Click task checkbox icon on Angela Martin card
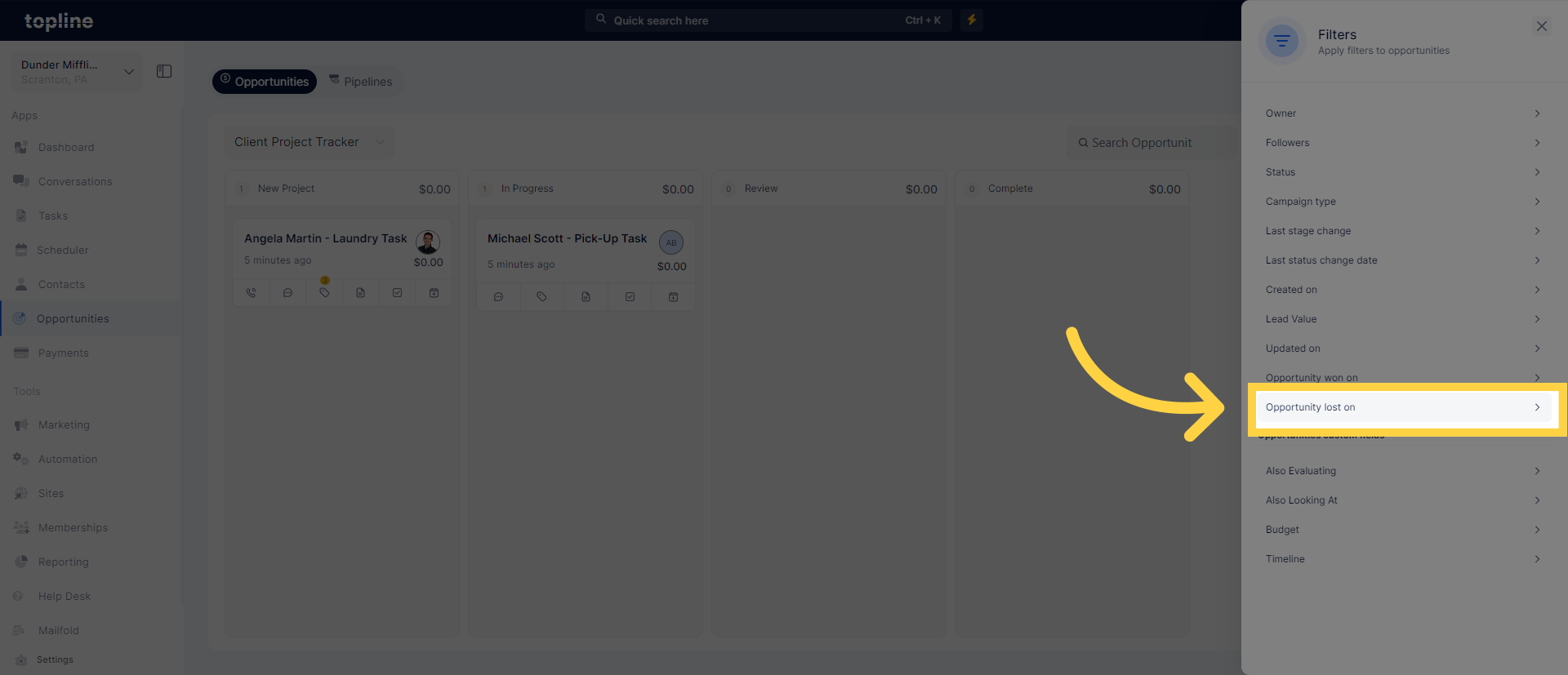Screen dimensions: 1568x675 pyautogui.click(x=397, y=293)
